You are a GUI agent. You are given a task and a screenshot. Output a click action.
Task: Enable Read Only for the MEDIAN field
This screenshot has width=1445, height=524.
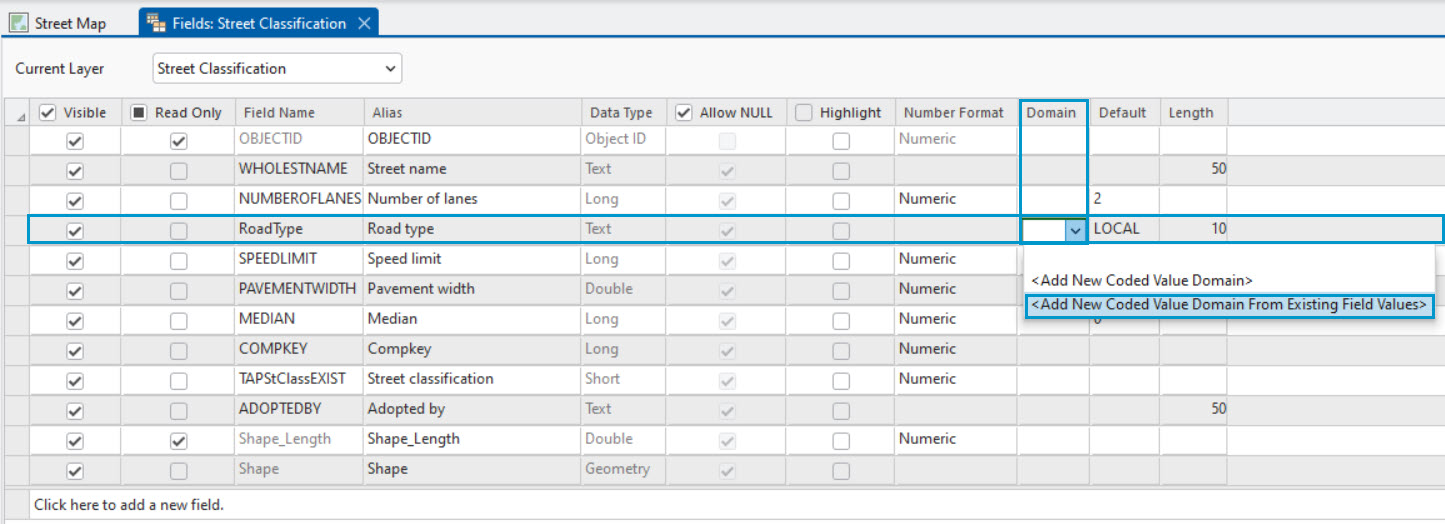coord(178,320)
